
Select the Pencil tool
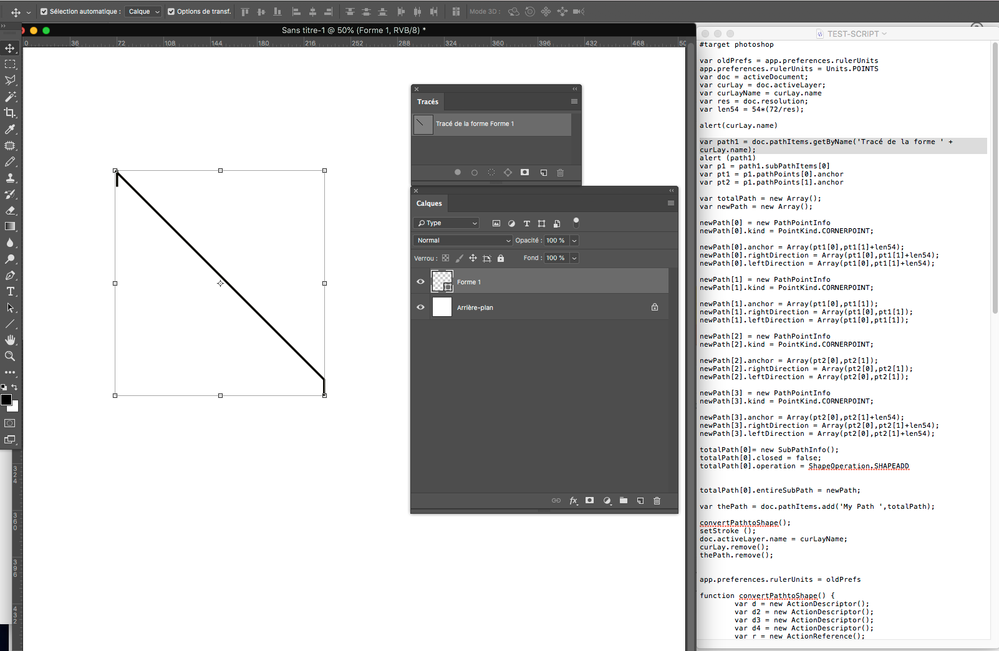10,162
